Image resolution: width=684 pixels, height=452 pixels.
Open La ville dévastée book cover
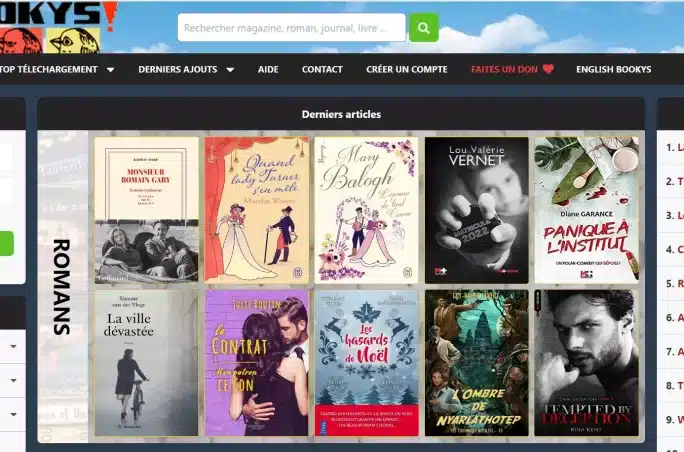[146, 363]
